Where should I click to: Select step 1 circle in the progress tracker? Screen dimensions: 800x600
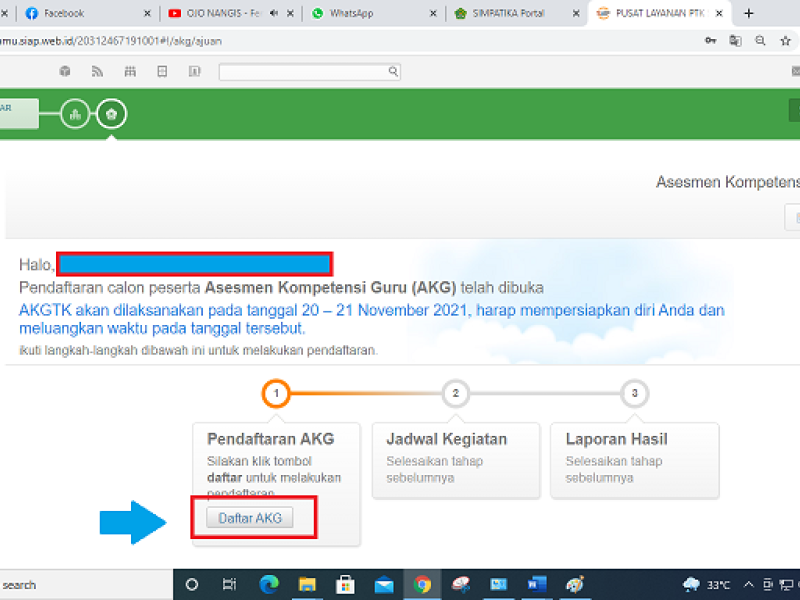(x=277, y=393)
